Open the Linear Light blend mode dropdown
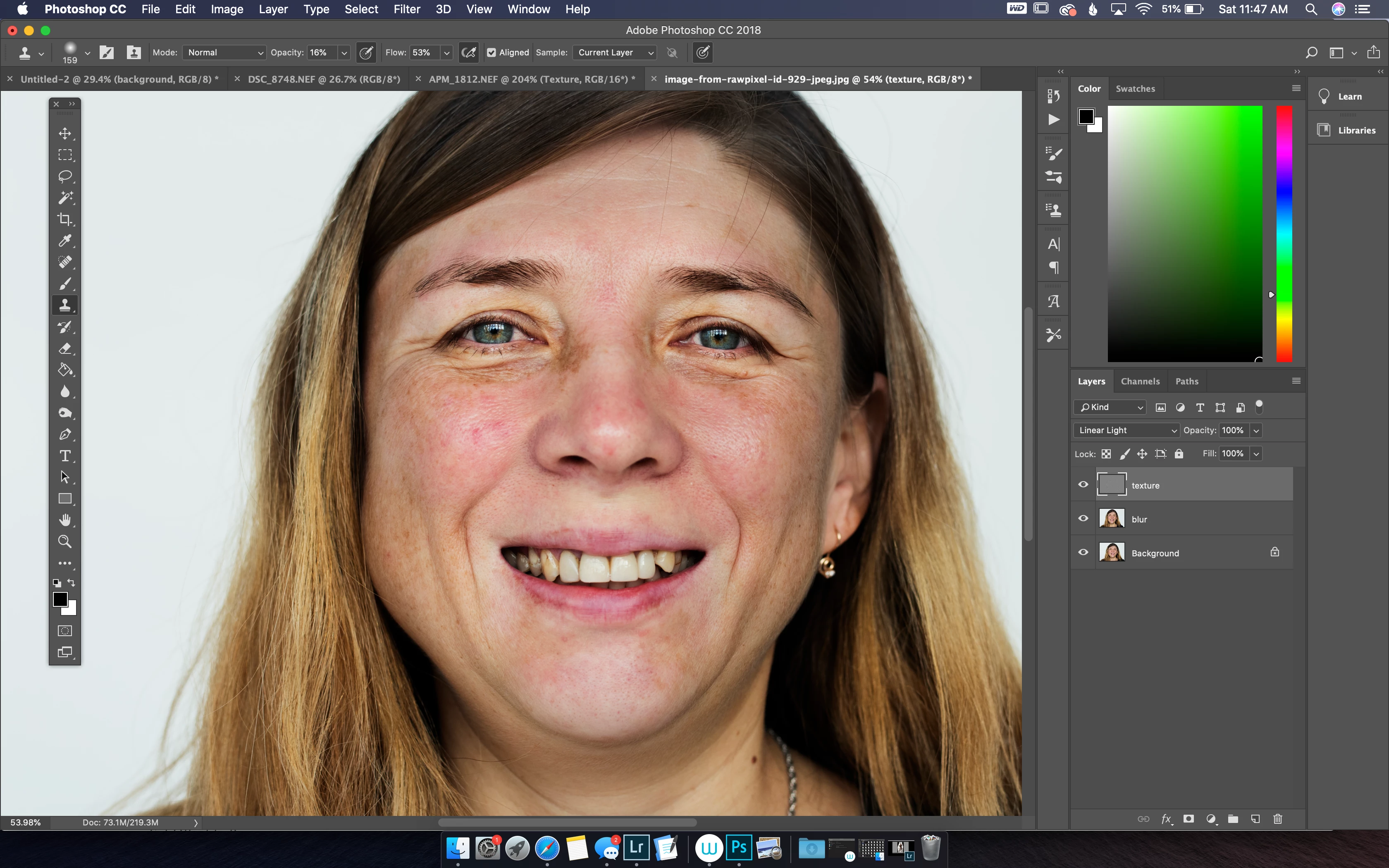 (1126, 431)
